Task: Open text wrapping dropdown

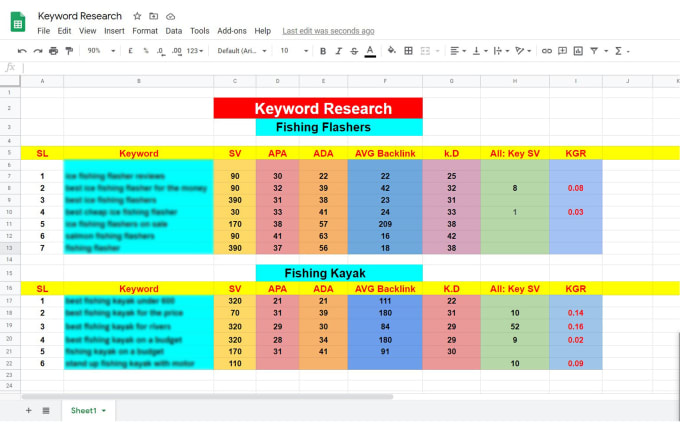Action: (501, 51)
